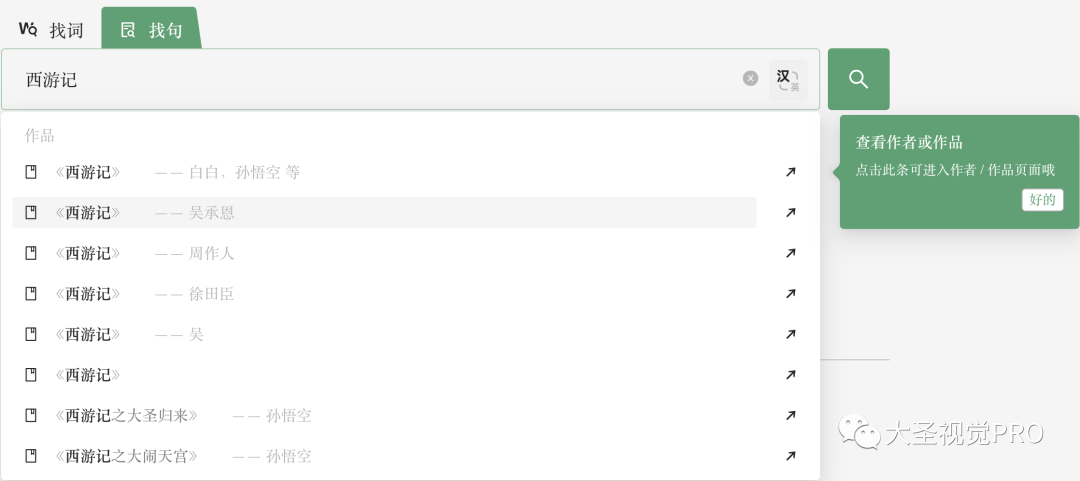Click the search field containing 西游记
Viewport: 1080px width, 481px height.
click(380, 80)
